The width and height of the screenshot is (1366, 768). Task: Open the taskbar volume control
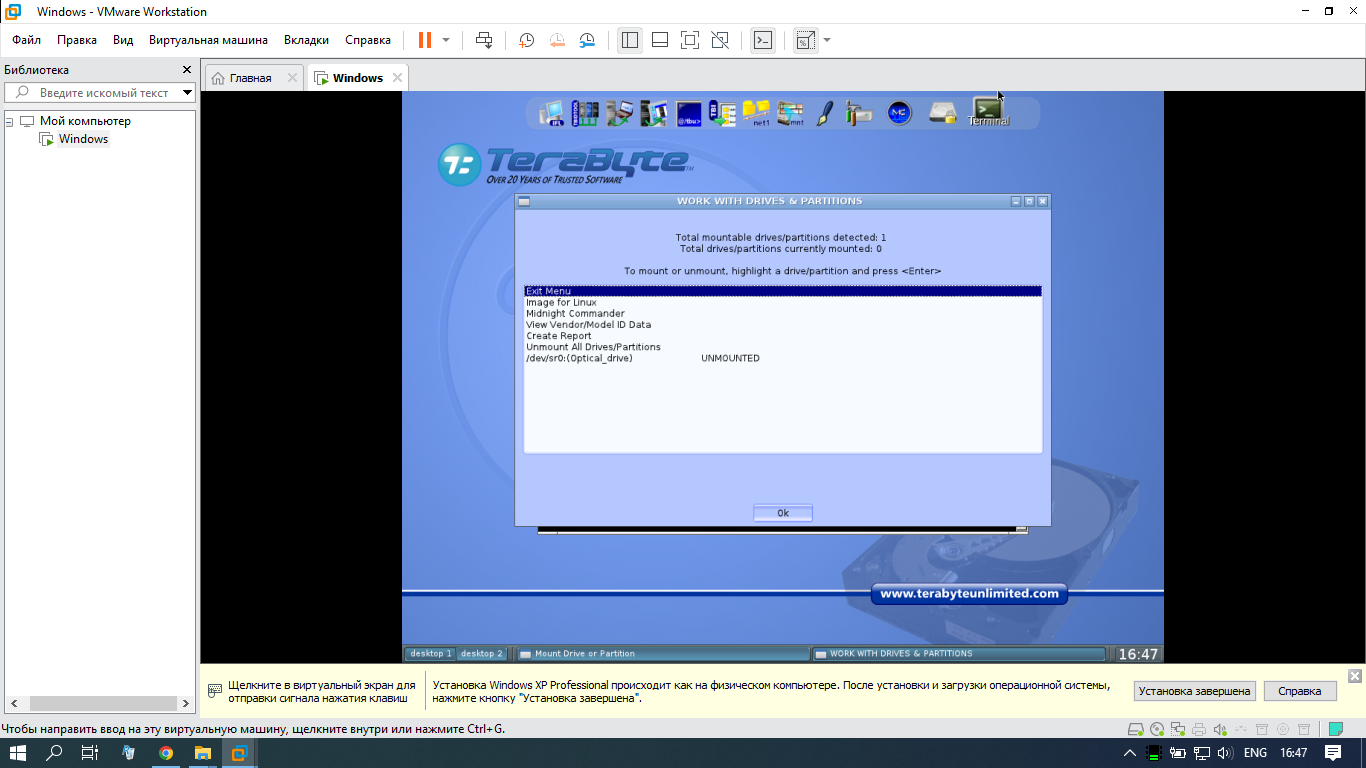[x=1224, y=753]
